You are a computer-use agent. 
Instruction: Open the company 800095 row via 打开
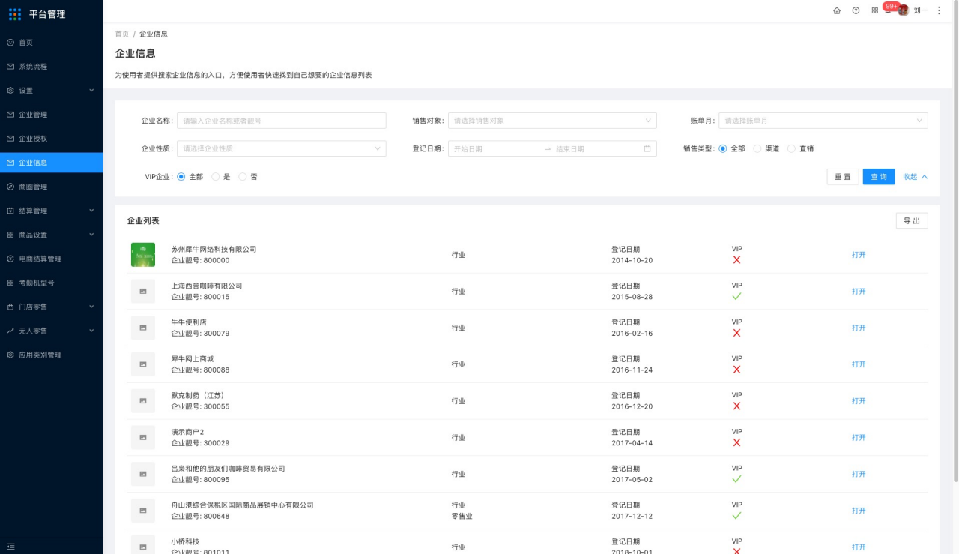[859, 474]
